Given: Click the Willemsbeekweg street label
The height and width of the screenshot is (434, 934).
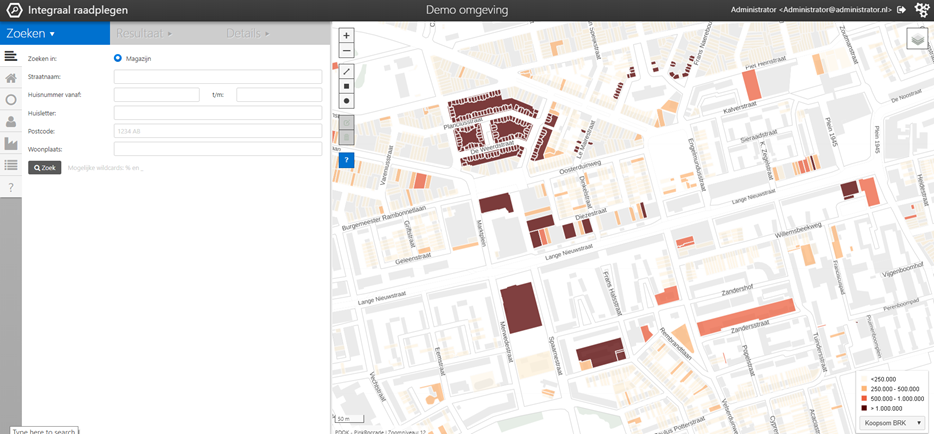Looking at the screenshot, I should click(x=798, y=231).
